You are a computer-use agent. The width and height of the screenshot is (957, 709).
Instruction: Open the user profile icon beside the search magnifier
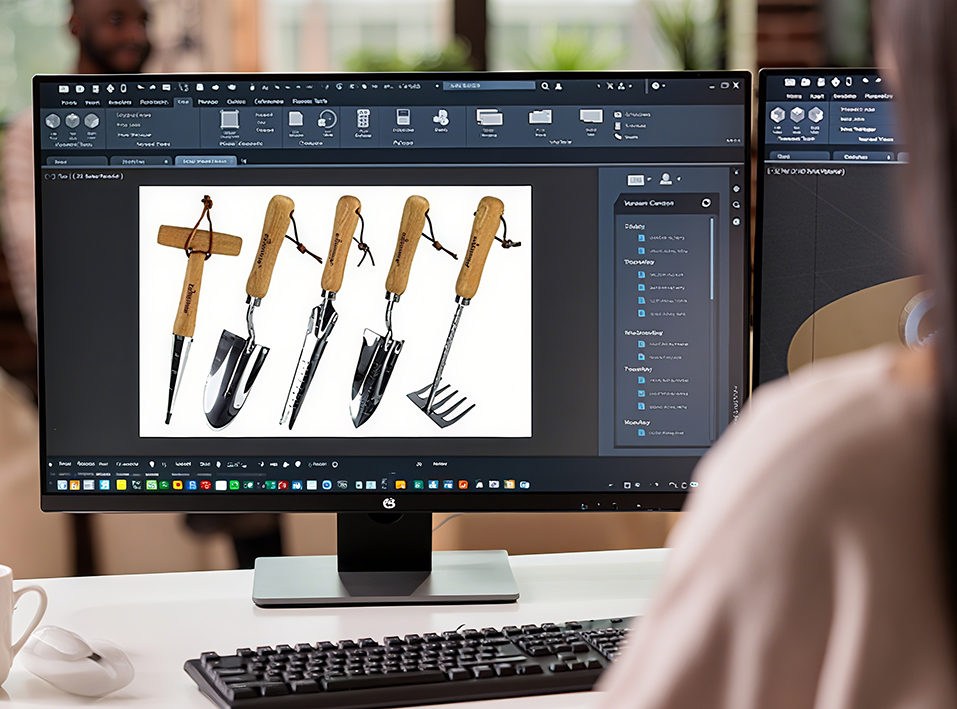[558, 86]
